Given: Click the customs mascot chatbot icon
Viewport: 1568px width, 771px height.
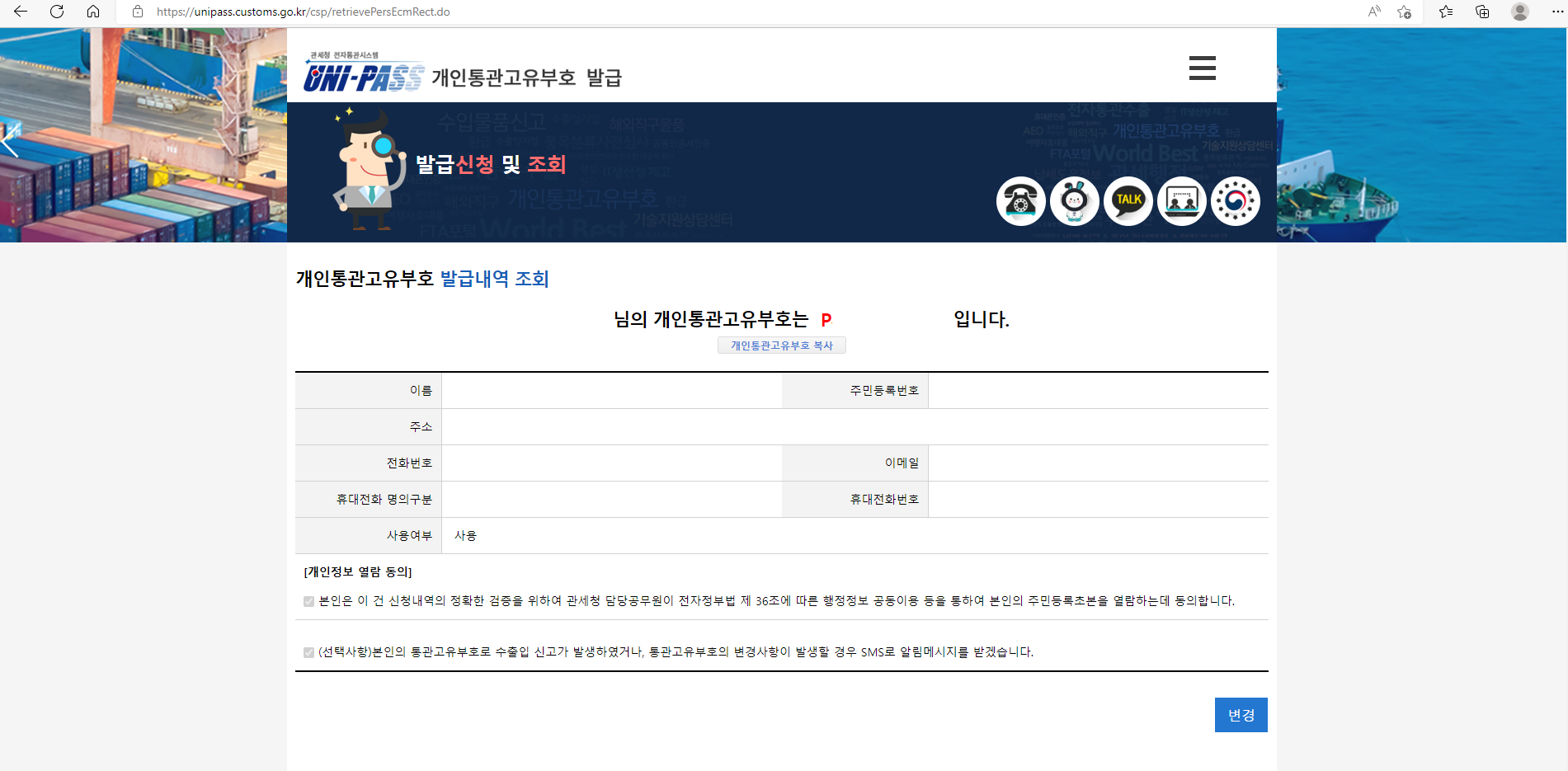Looking at the screenshot, I should [1074, 201].
